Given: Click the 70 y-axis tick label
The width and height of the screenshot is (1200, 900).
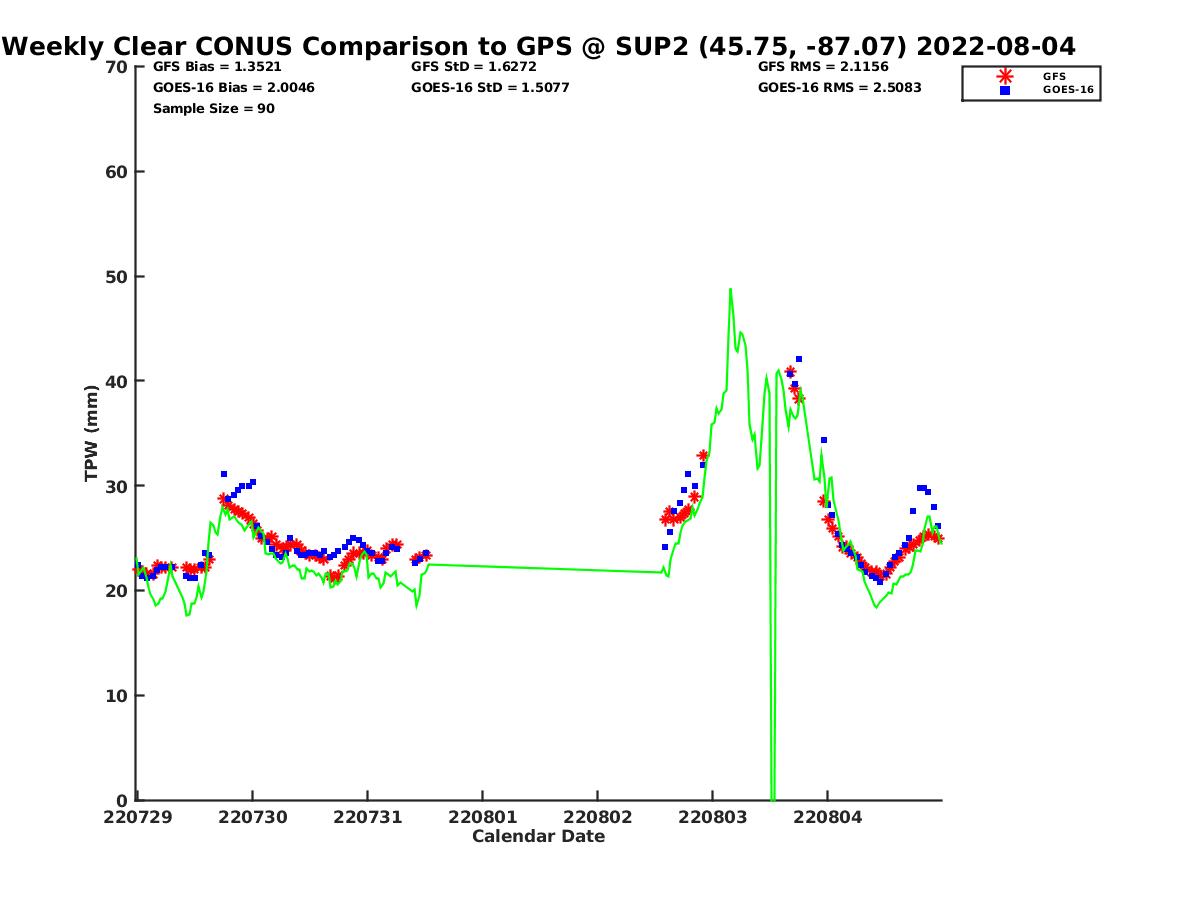Looking at the screenshot, I should coord(117,67).
